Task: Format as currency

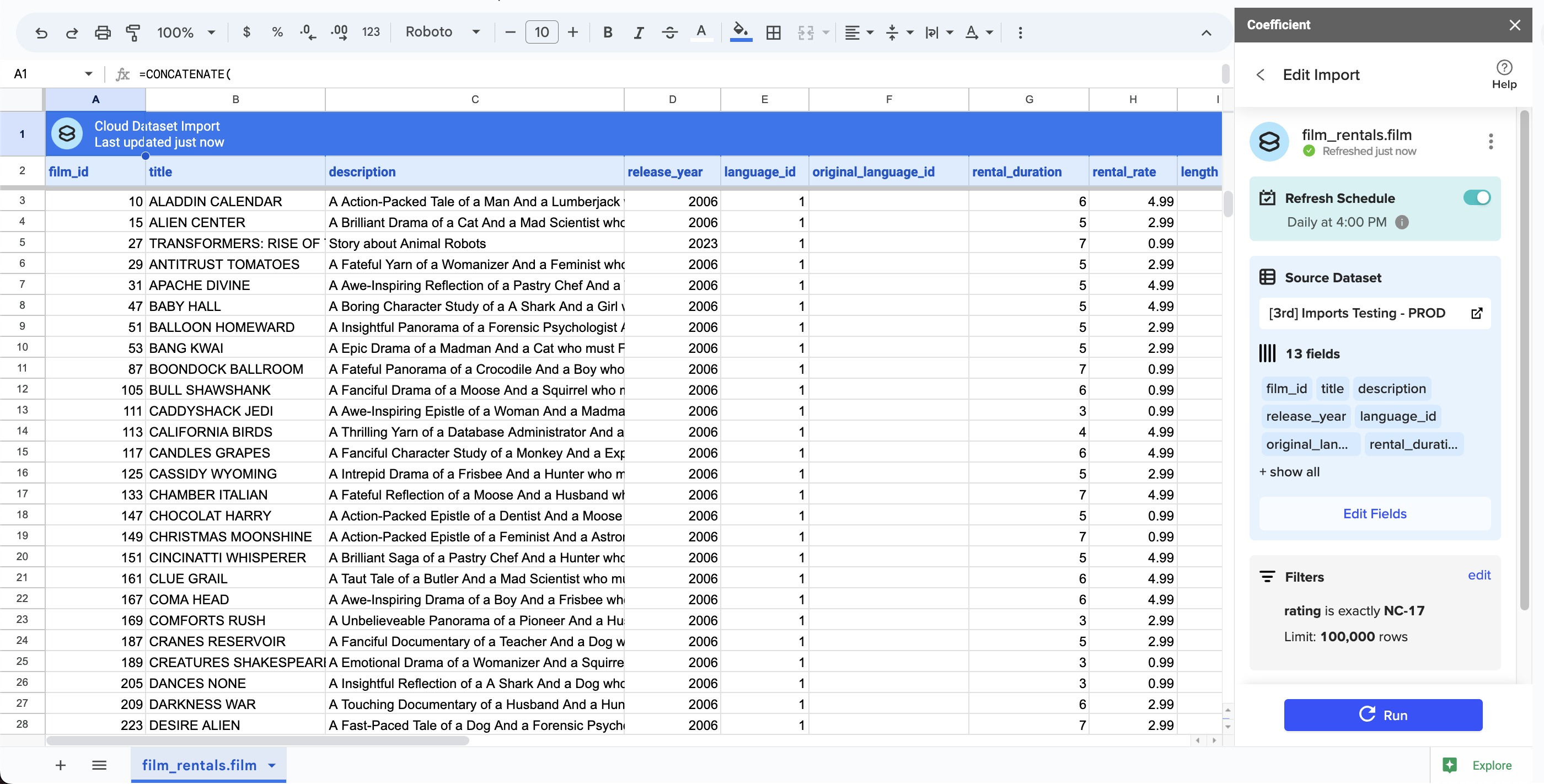Action: (x=246, y=32)
